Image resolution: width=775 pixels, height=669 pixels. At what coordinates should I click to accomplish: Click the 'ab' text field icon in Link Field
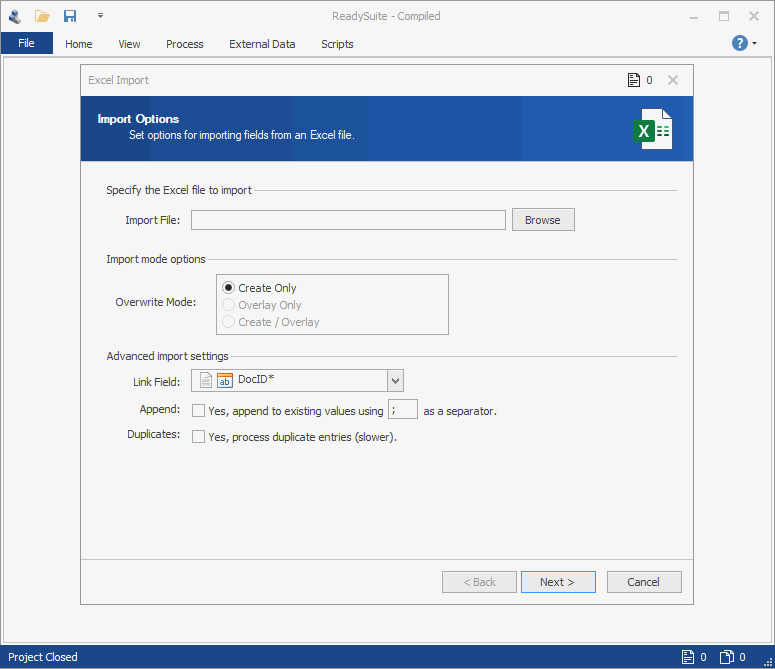click(x=224, y=380)
